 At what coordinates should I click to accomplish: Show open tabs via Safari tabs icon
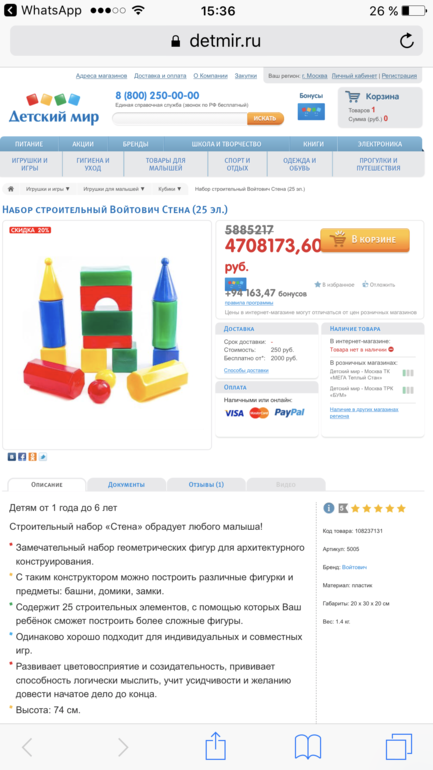[399, 747]
